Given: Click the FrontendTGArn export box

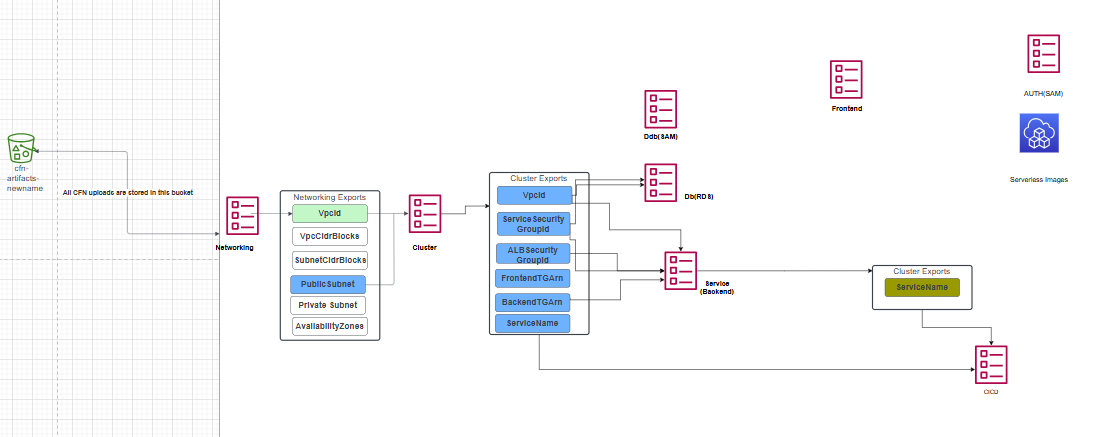Looking at the screenshot, I should 533,279.
